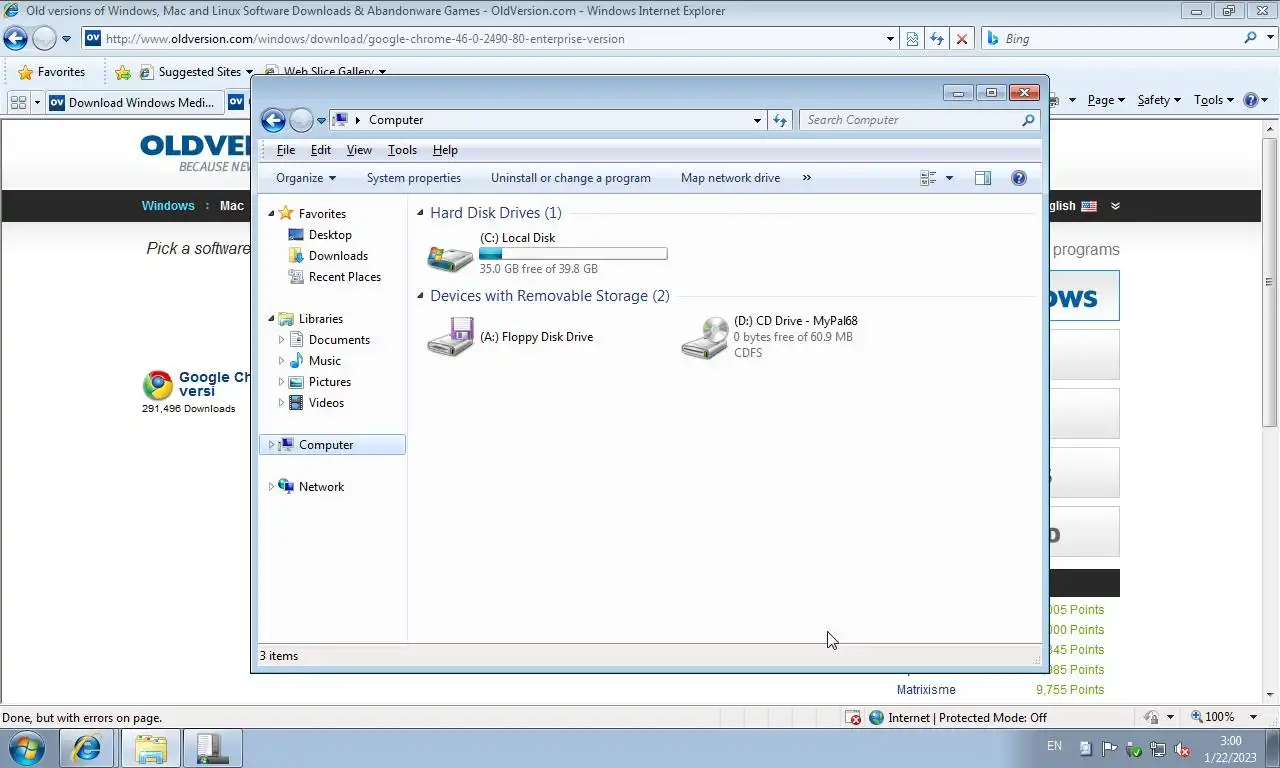This screenshot has height=768, width=1280.
Task: Open the Organize dropdown
Action: tap(306, 178)
